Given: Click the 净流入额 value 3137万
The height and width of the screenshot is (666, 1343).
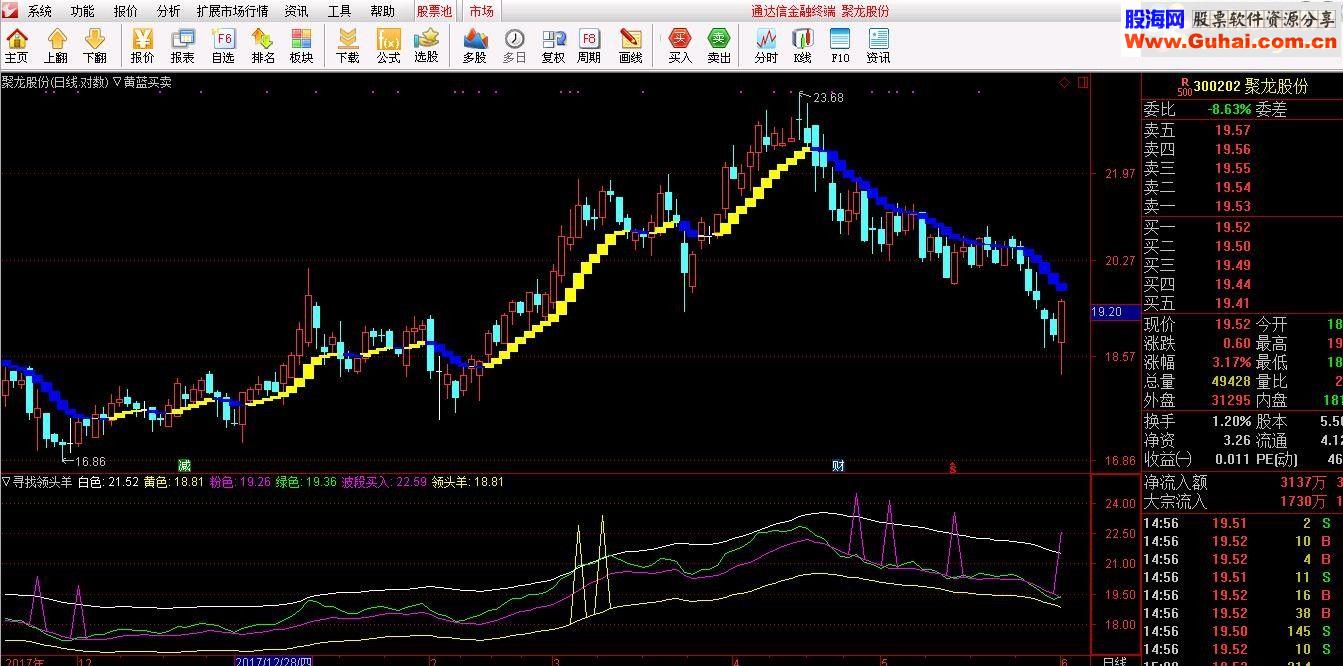Looking at the screenshot, I should pos(1302,482).
